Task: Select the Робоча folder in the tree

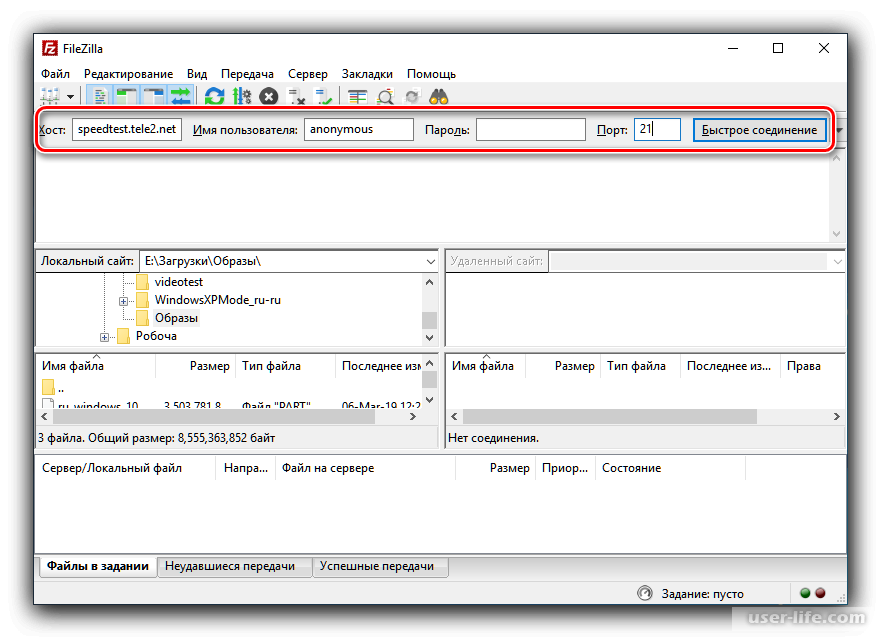Action: 156,336
